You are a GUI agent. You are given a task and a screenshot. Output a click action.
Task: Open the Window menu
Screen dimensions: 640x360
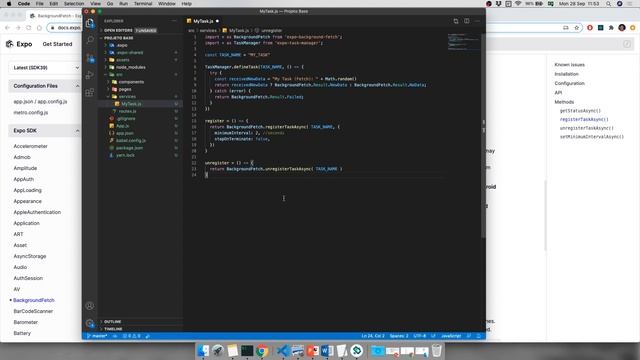coord(167,4)
